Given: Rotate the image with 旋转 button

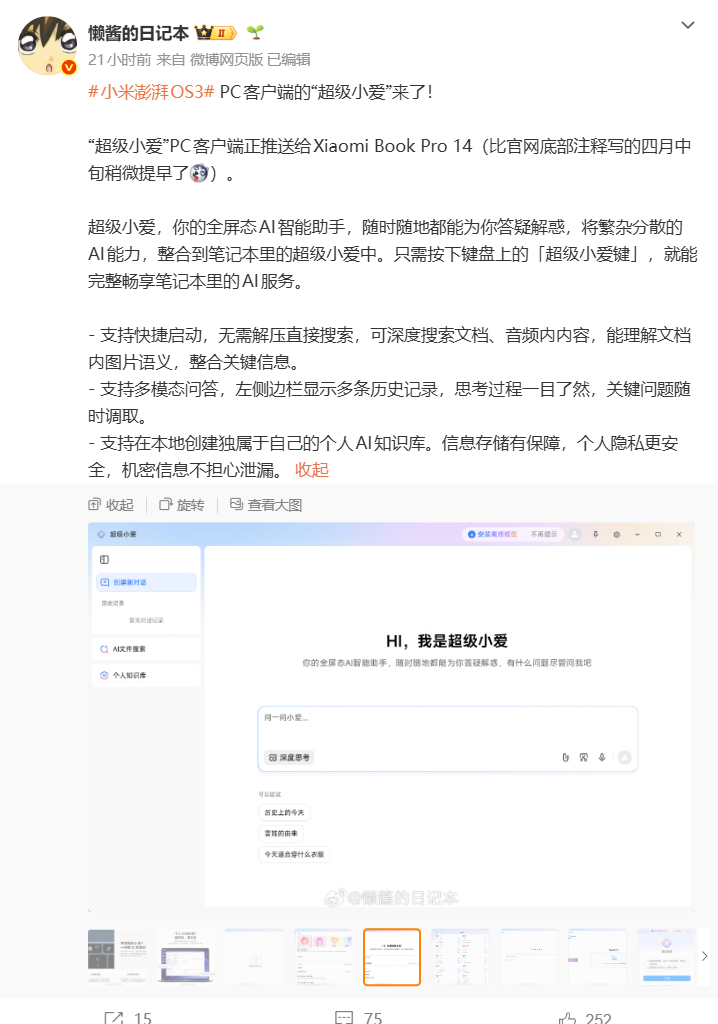Looking at the screenshot, I should 181,505.
